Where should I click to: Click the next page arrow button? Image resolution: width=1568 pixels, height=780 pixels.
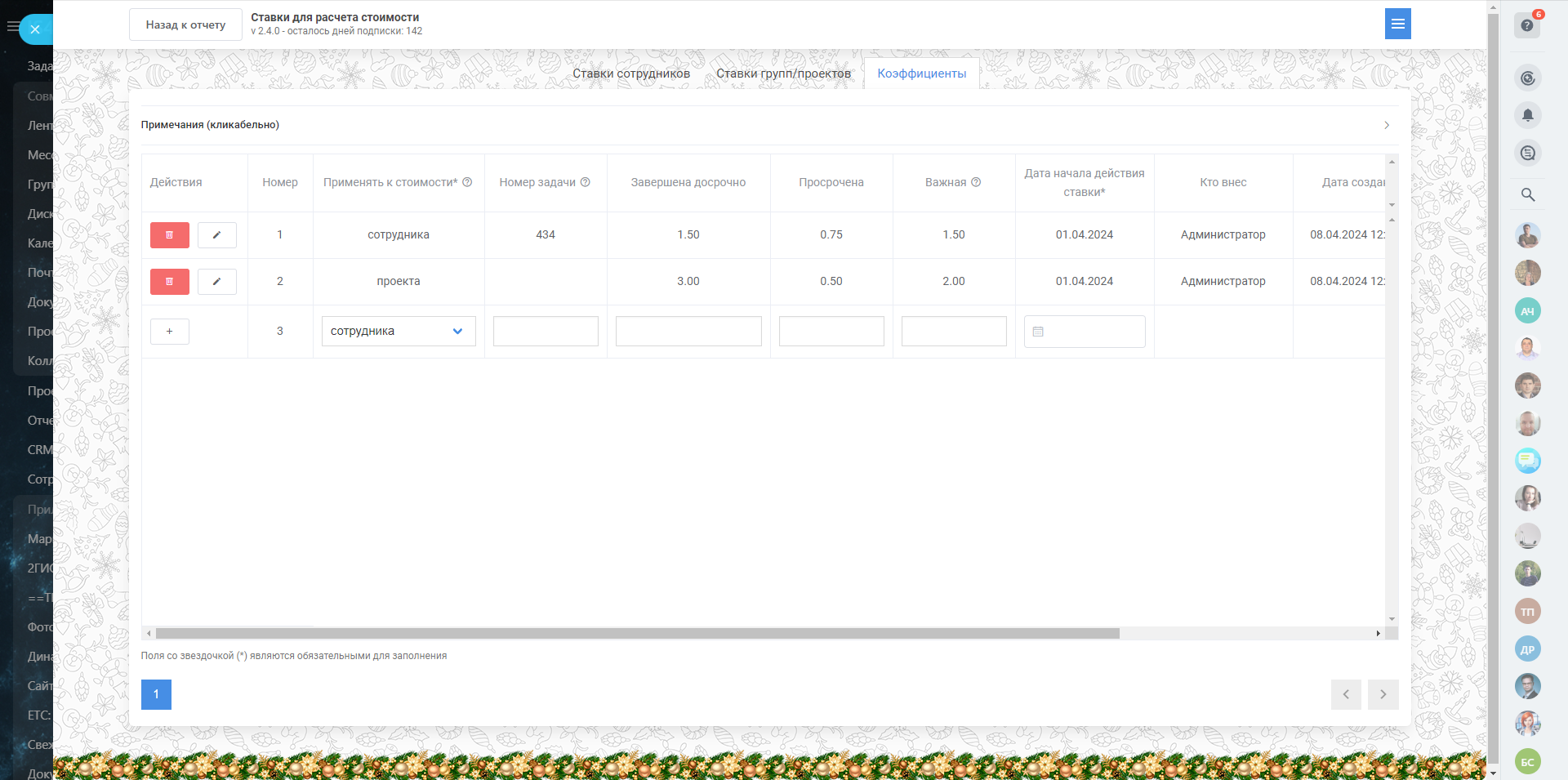(1383, 694)
